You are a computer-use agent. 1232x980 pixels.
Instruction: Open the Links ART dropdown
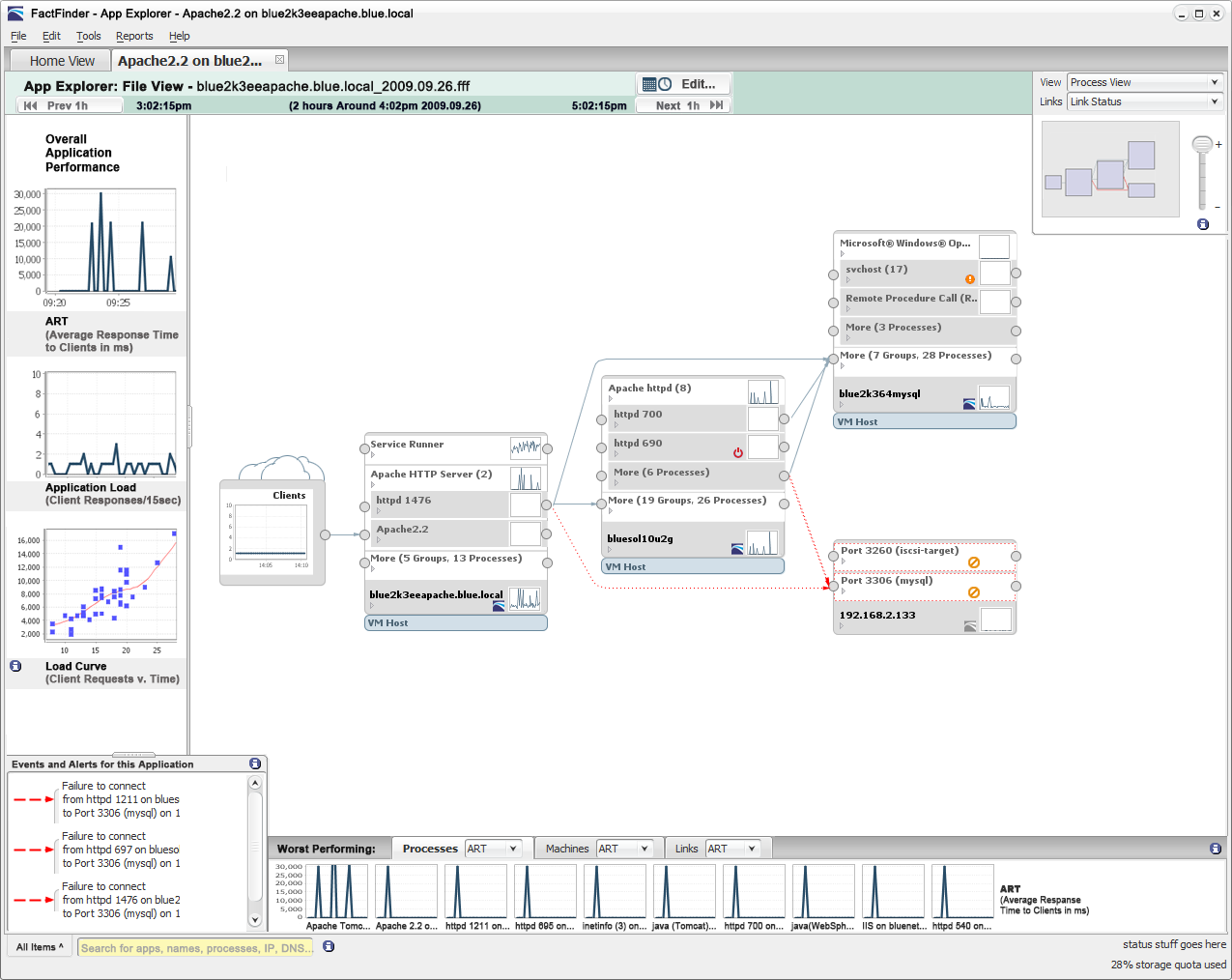733,849
